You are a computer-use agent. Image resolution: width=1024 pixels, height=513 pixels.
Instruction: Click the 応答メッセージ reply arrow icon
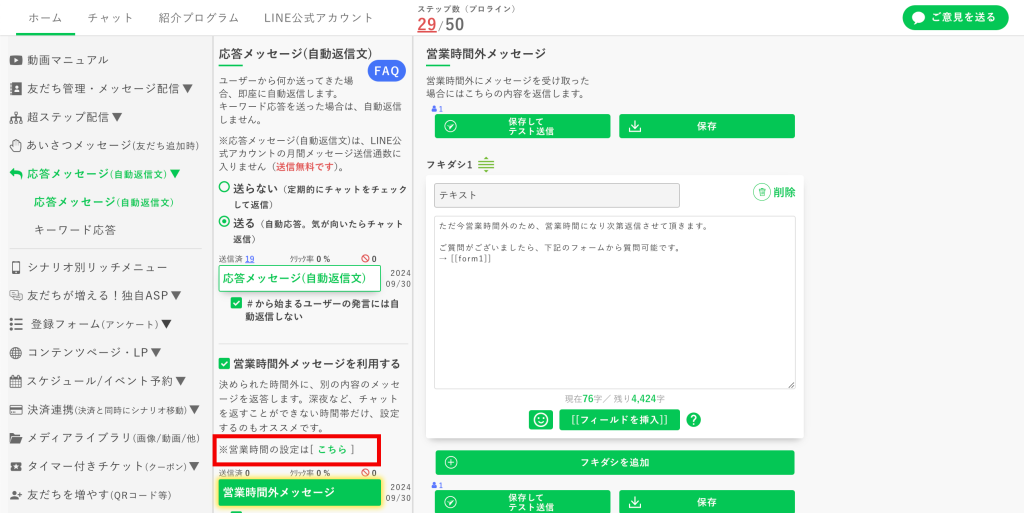point(16,174)
